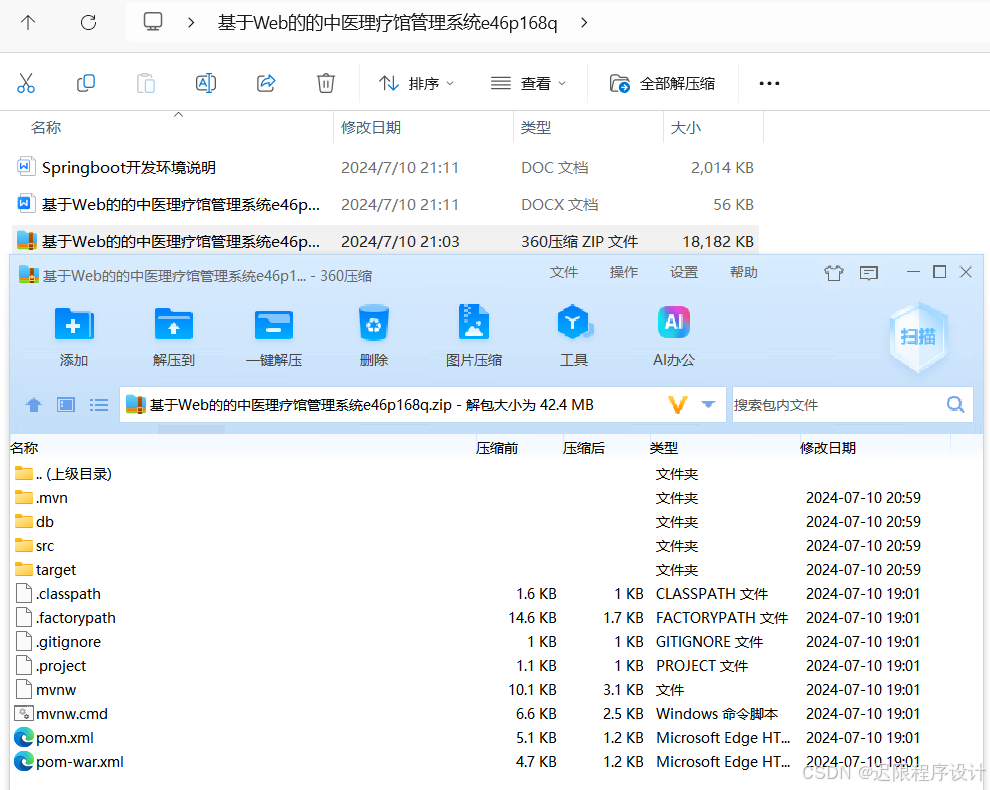Select the 56 KB DOCX file row
990x790 pixels.
(x=385, y=205)
